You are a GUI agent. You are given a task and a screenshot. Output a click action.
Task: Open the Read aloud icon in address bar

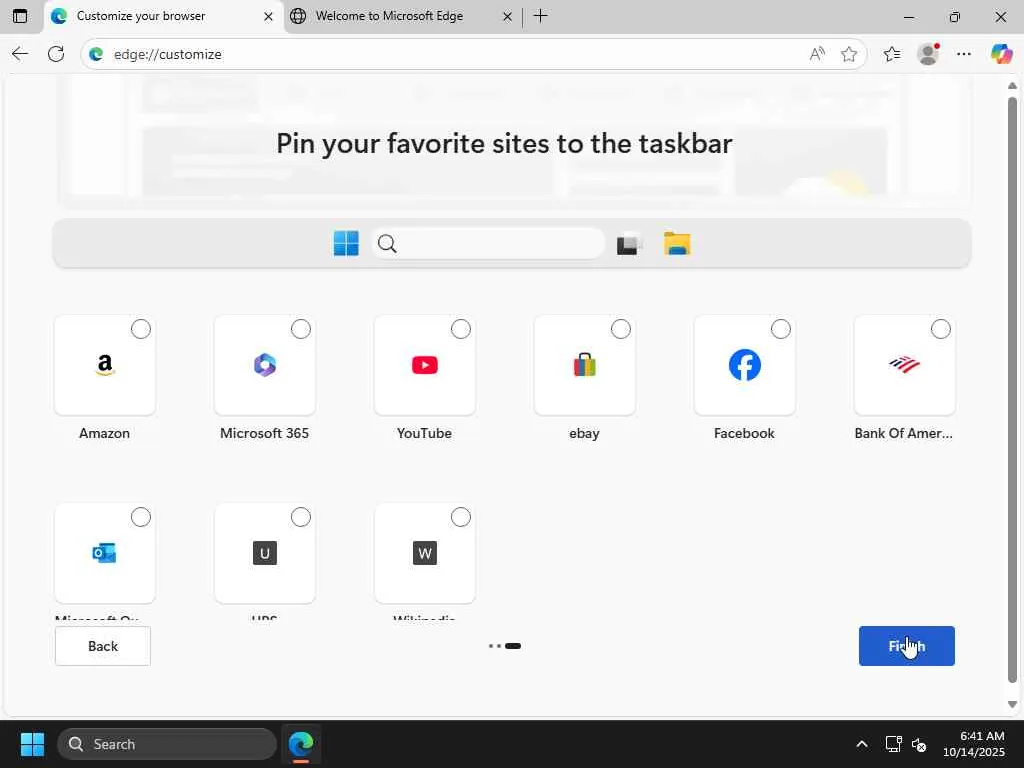[x=816, y=54]
